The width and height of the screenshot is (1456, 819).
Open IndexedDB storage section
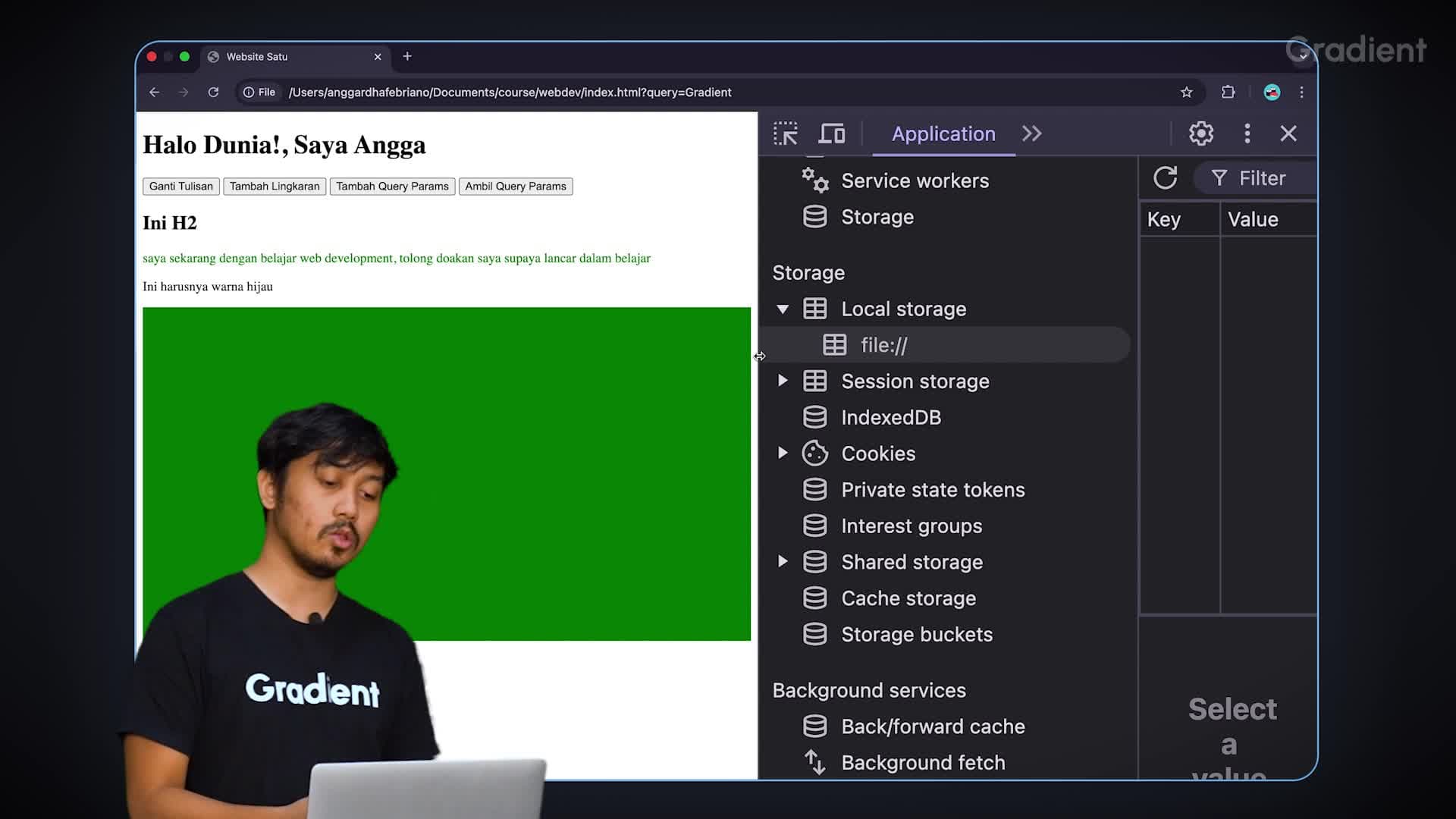tap(891, 417)
